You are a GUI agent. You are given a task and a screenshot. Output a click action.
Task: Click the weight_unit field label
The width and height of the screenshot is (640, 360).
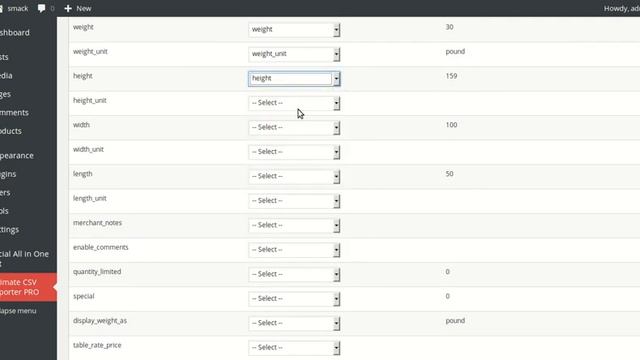click(90, 51)
